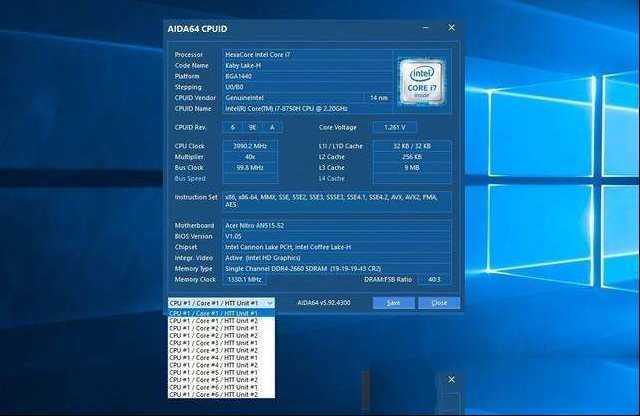Screen dimensions: 640x416
Task: Select CPU #1 / Core #4 / HTT Unit #2
Action: (x=221, y=365)
